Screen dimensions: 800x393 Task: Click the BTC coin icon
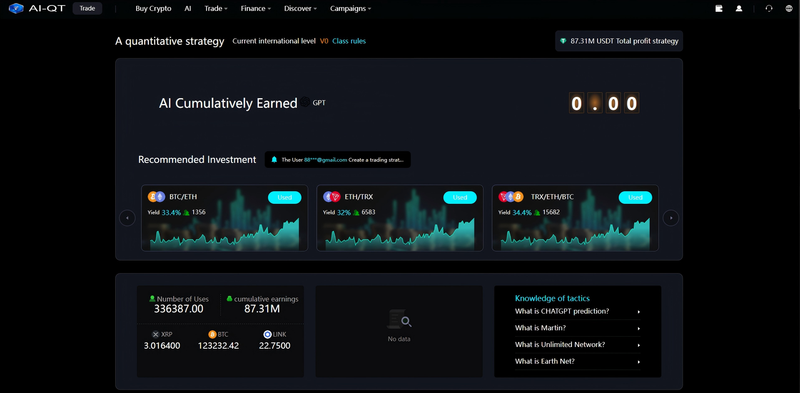coord(212,334)
